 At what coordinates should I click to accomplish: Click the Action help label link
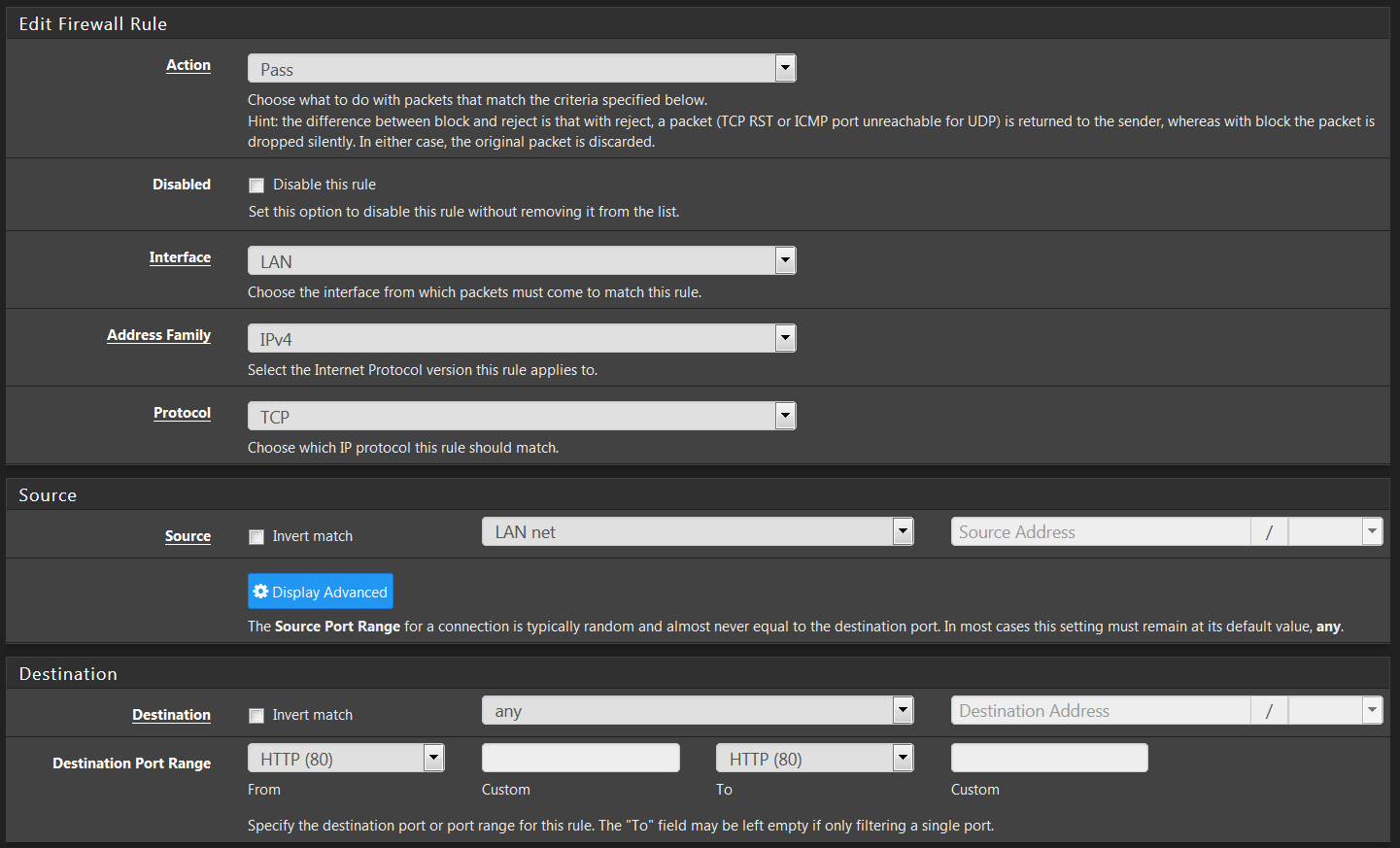pyautogui.click(x=188, y=65)
